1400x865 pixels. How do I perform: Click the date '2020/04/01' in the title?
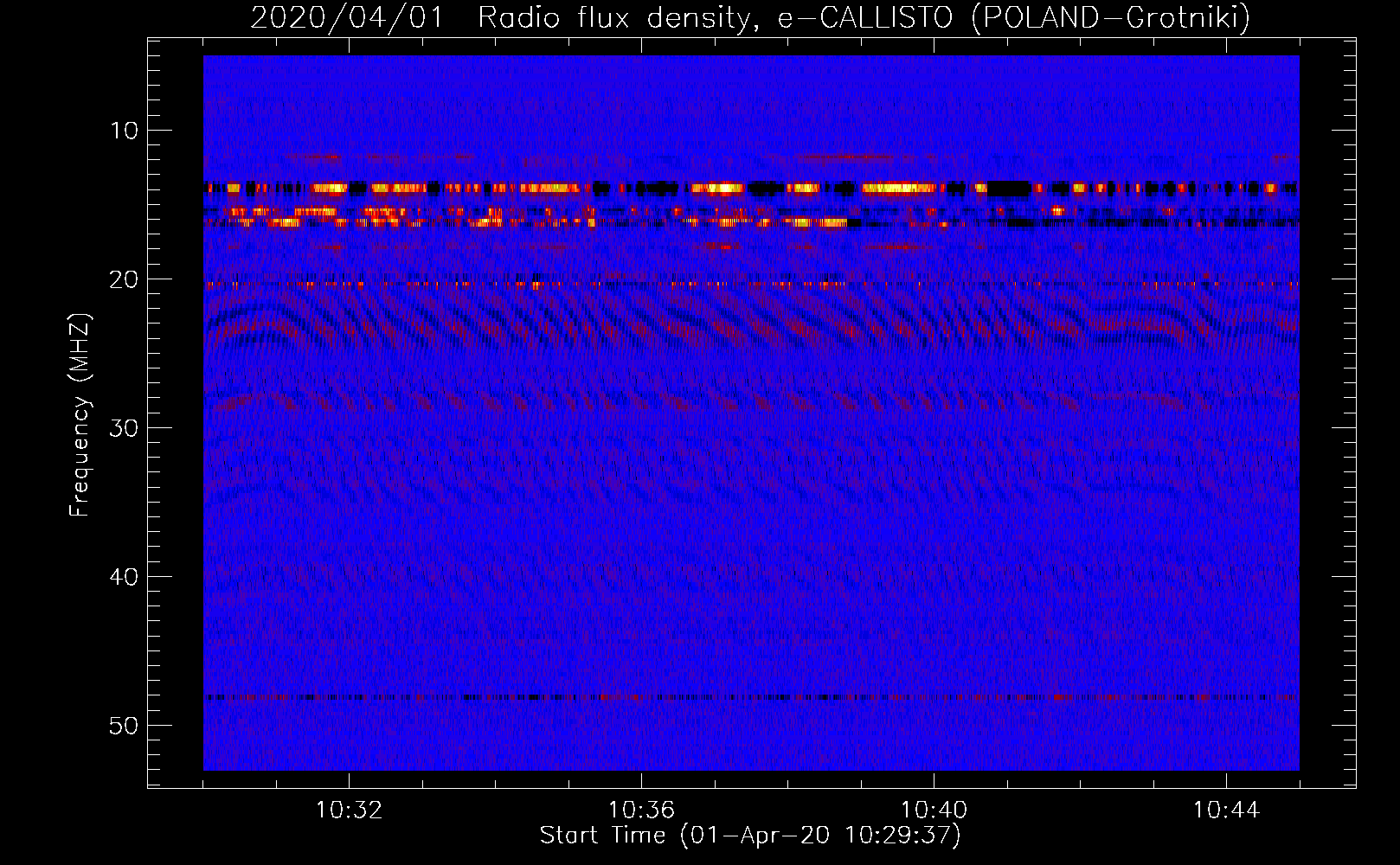pyautogui.click(x=347, y=18)
